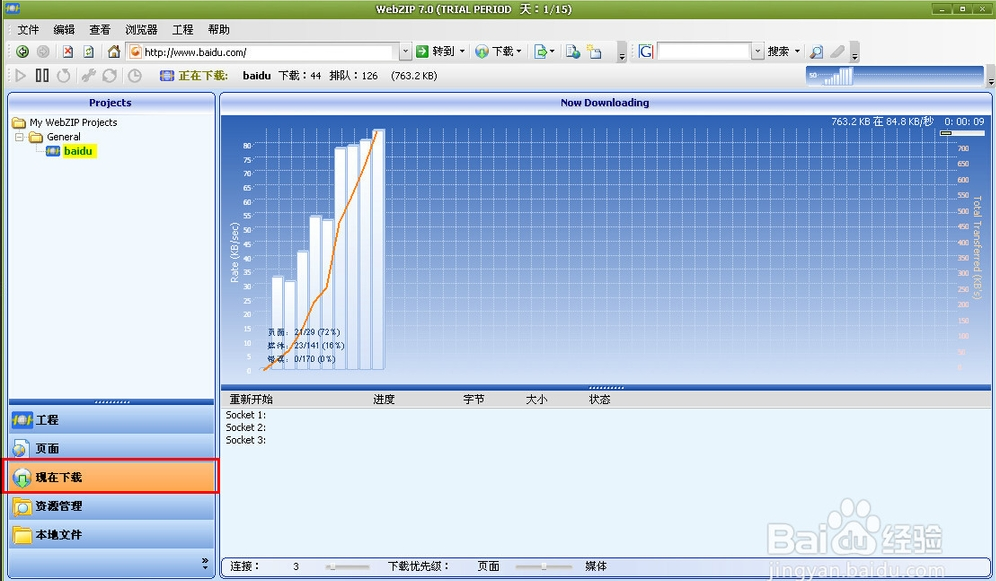The height and width of the screenshot is (581, 996).
Task: Go to the Home page icon
Action: tap(114, 52)
